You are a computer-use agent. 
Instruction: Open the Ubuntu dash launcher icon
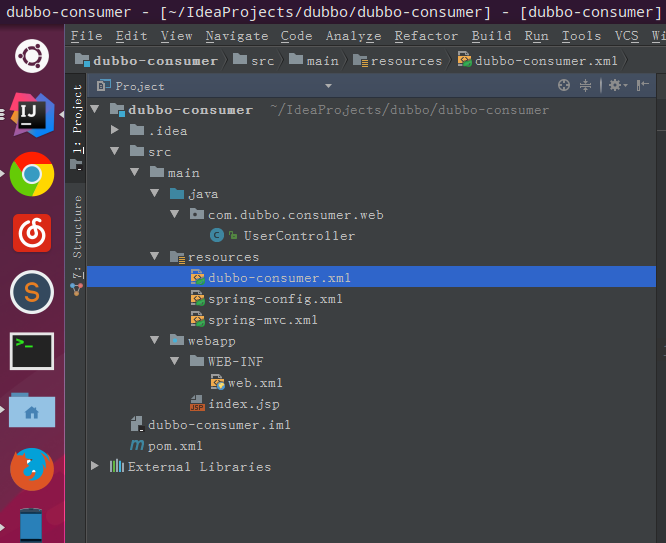[32, 56]
